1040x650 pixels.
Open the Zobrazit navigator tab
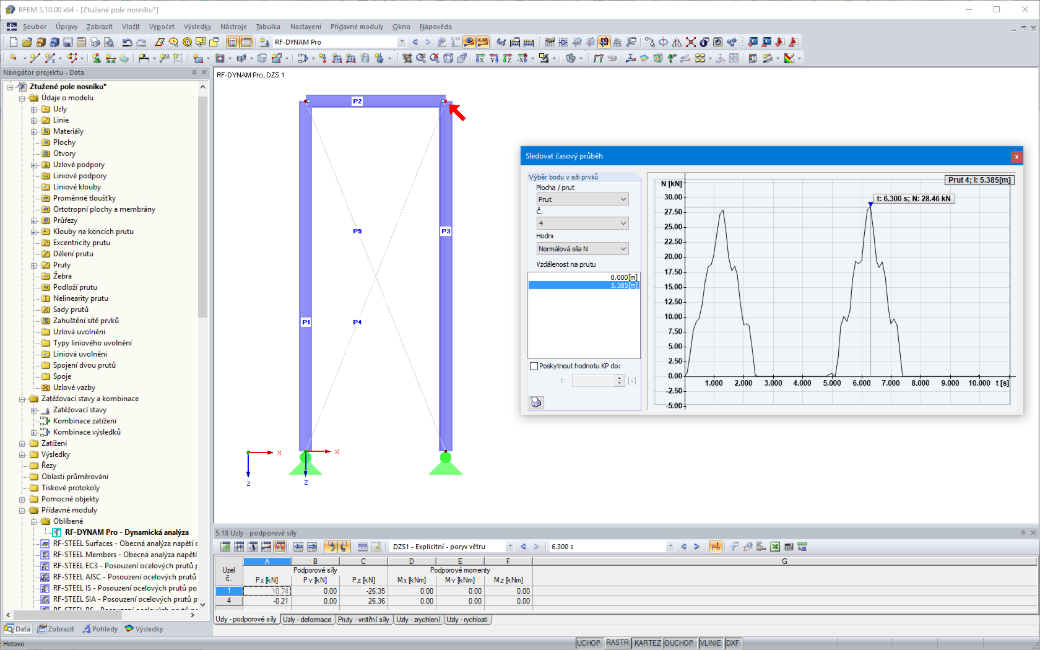tap(56, 629)
